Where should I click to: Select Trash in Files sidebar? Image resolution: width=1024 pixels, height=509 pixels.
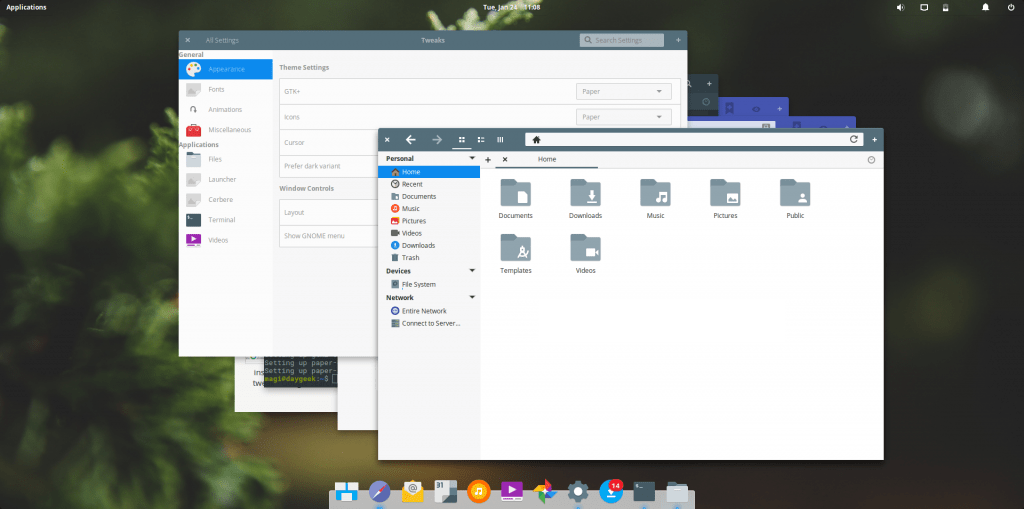click(x=410, y=257)
